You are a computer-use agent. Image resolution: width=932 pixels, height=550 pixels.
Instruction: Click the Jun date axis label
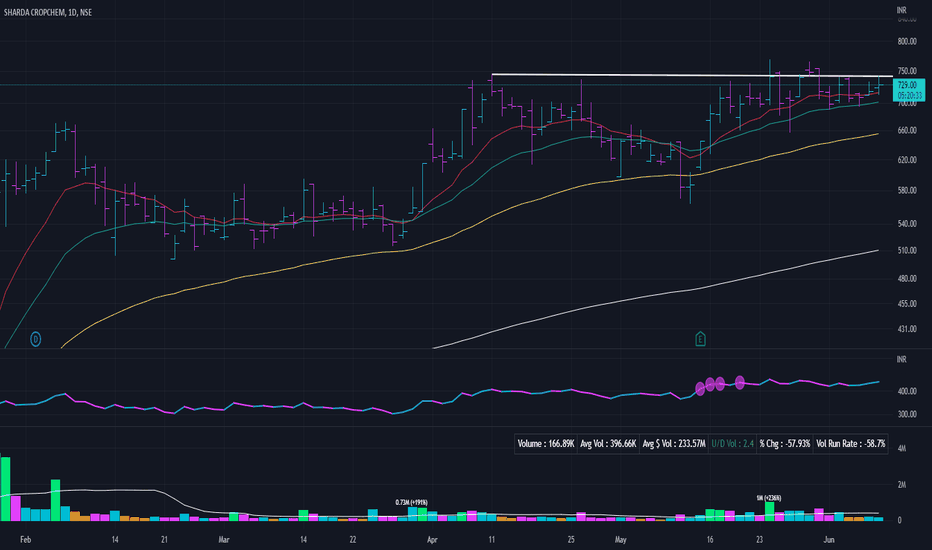(829, 540)
